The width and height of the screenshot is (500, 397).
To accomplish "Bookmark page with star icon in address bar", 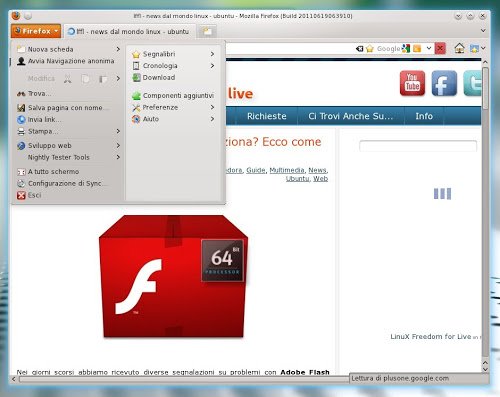I will (x=370, y=49).
